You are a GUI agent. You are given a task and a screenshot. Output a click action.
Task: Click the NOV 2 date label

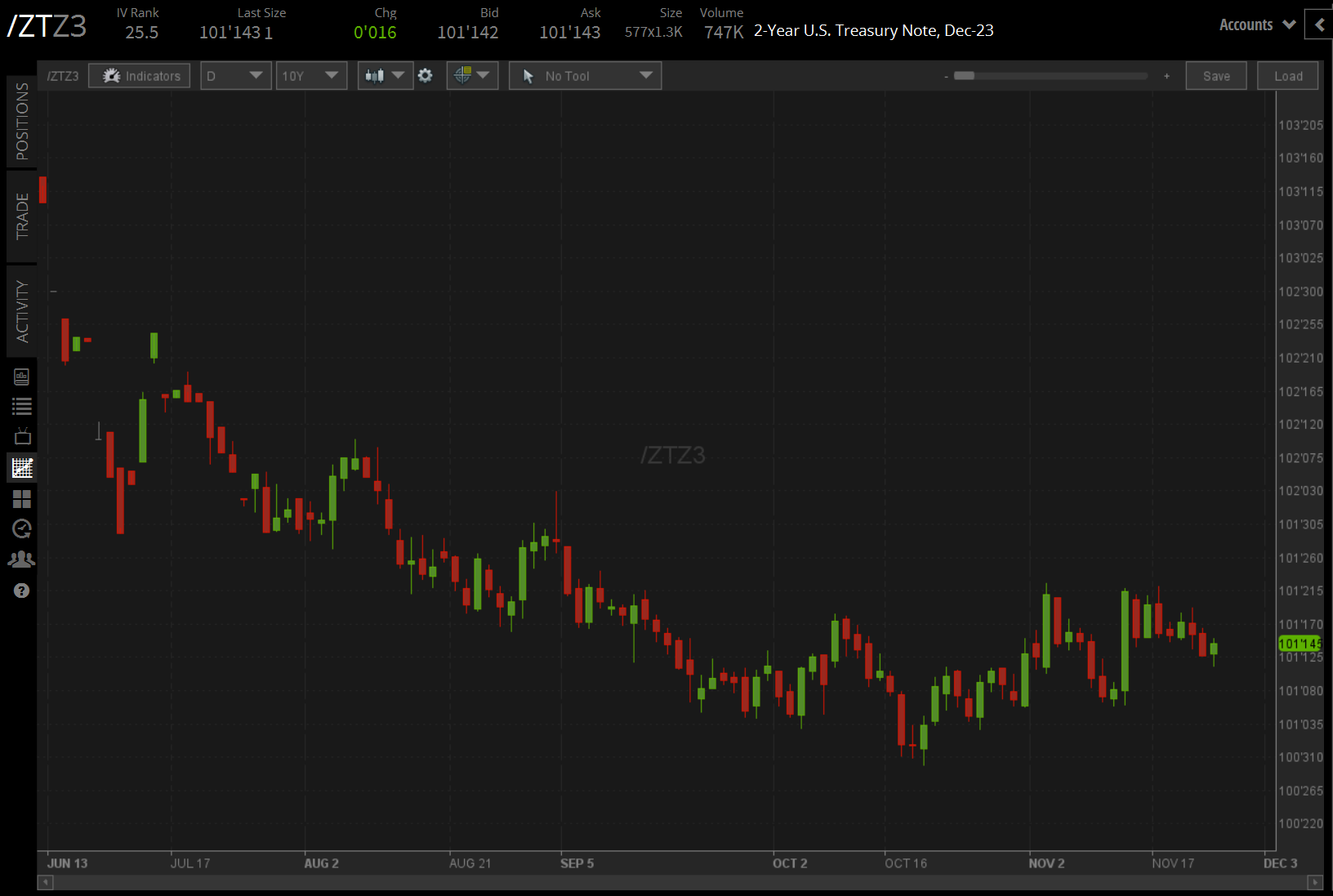[x=1046, y=863]
